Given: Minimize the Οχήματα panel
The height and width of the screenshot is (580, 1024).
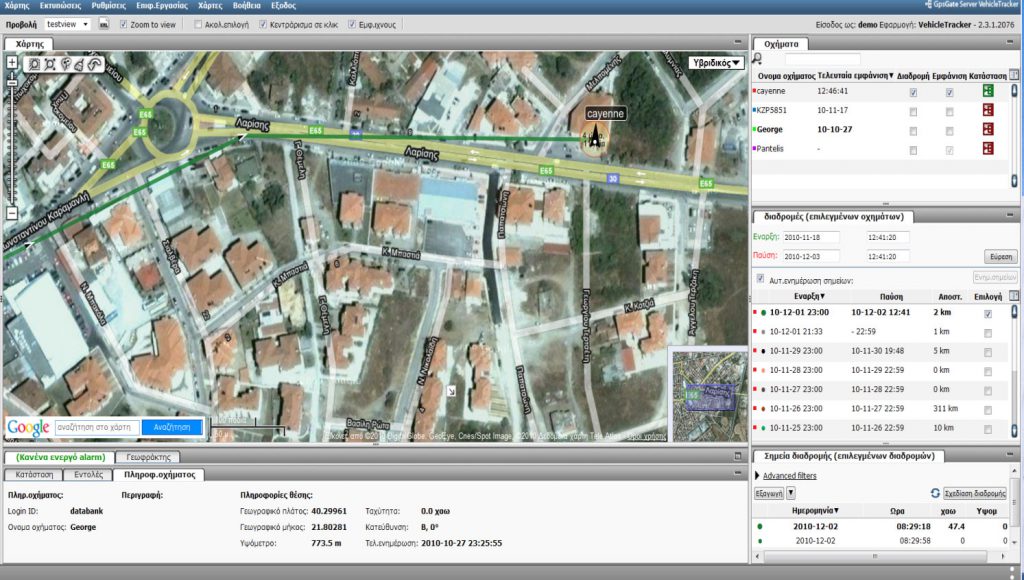Looking at the screenshot, I should click(1010, 42).
